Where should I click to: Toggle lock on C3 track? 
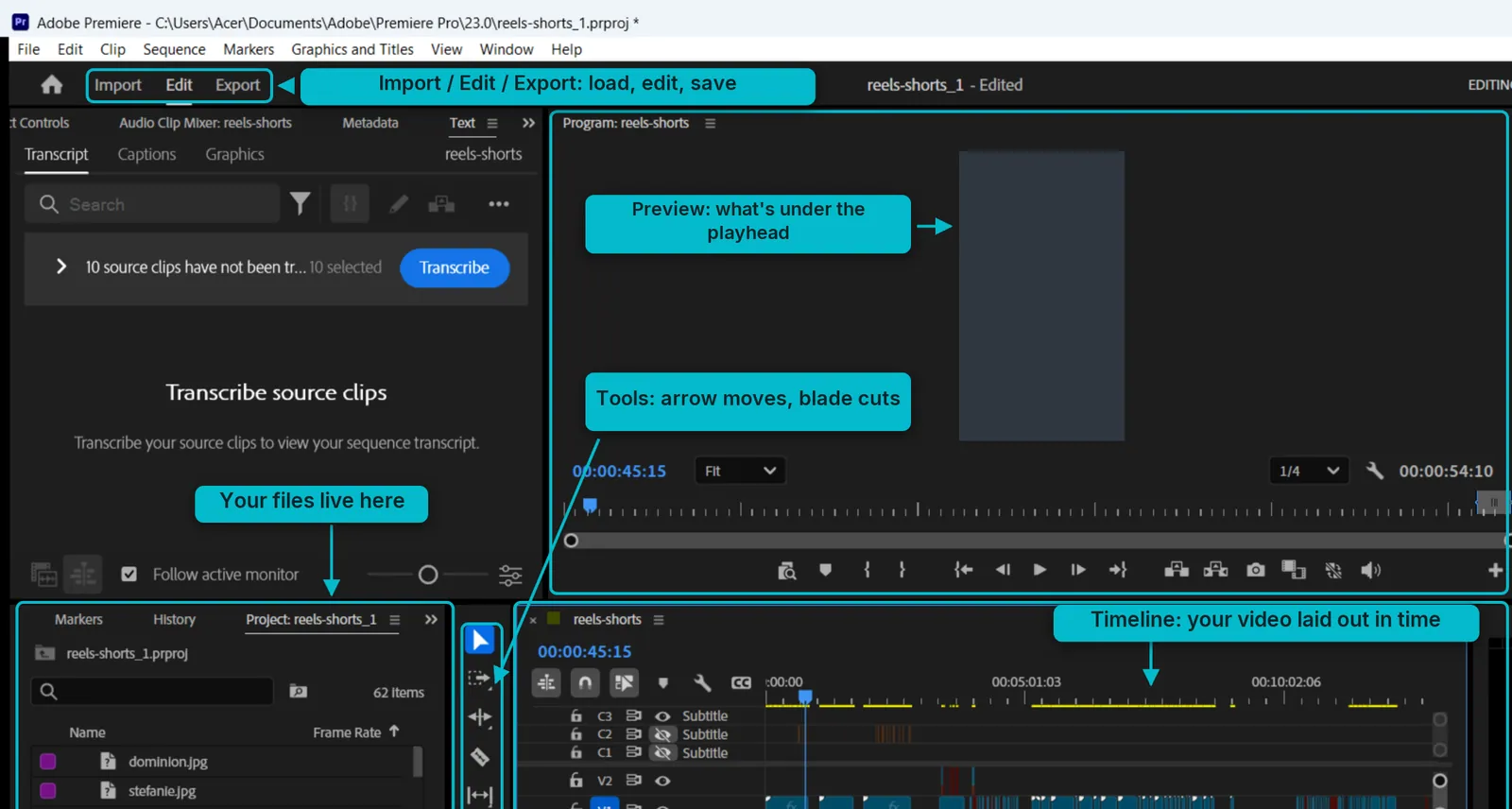(x=576, y=716)
